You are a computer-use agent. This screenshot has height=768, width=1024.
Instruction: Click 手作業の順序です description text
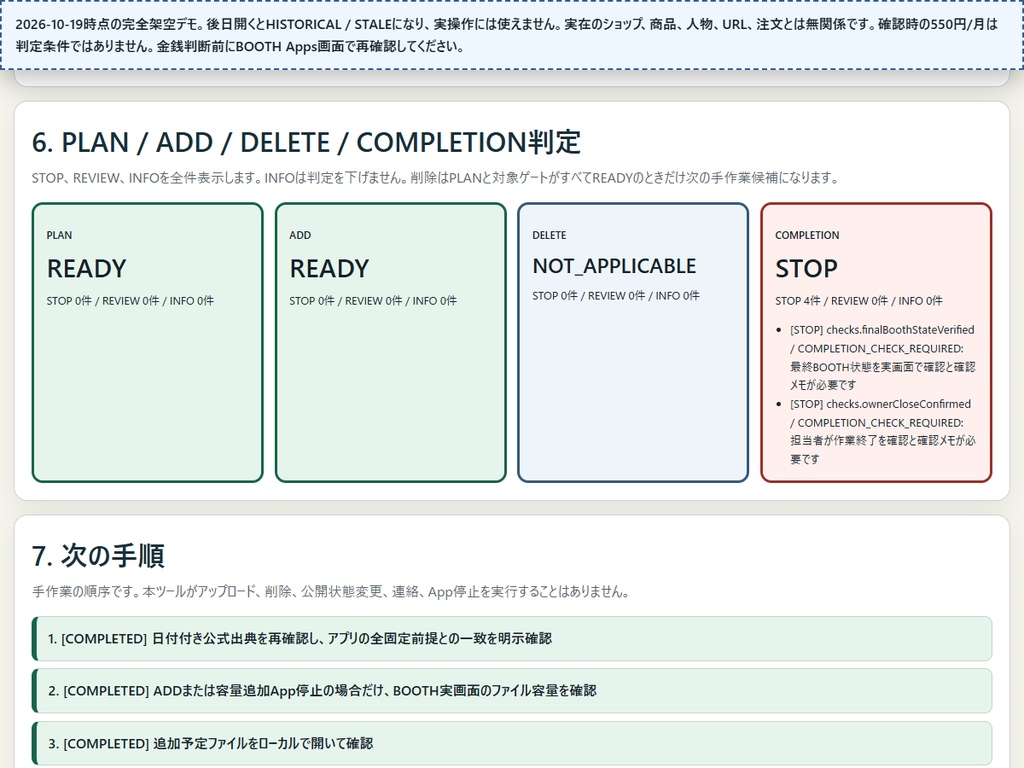[x=330, y=592]
